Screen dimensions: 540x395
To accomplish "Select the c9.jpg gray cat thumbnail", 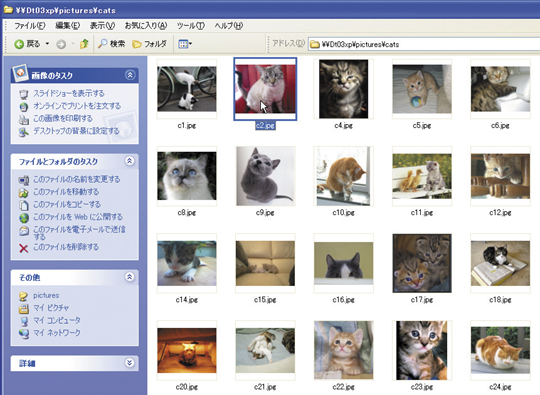I will [x=265, y=176].
